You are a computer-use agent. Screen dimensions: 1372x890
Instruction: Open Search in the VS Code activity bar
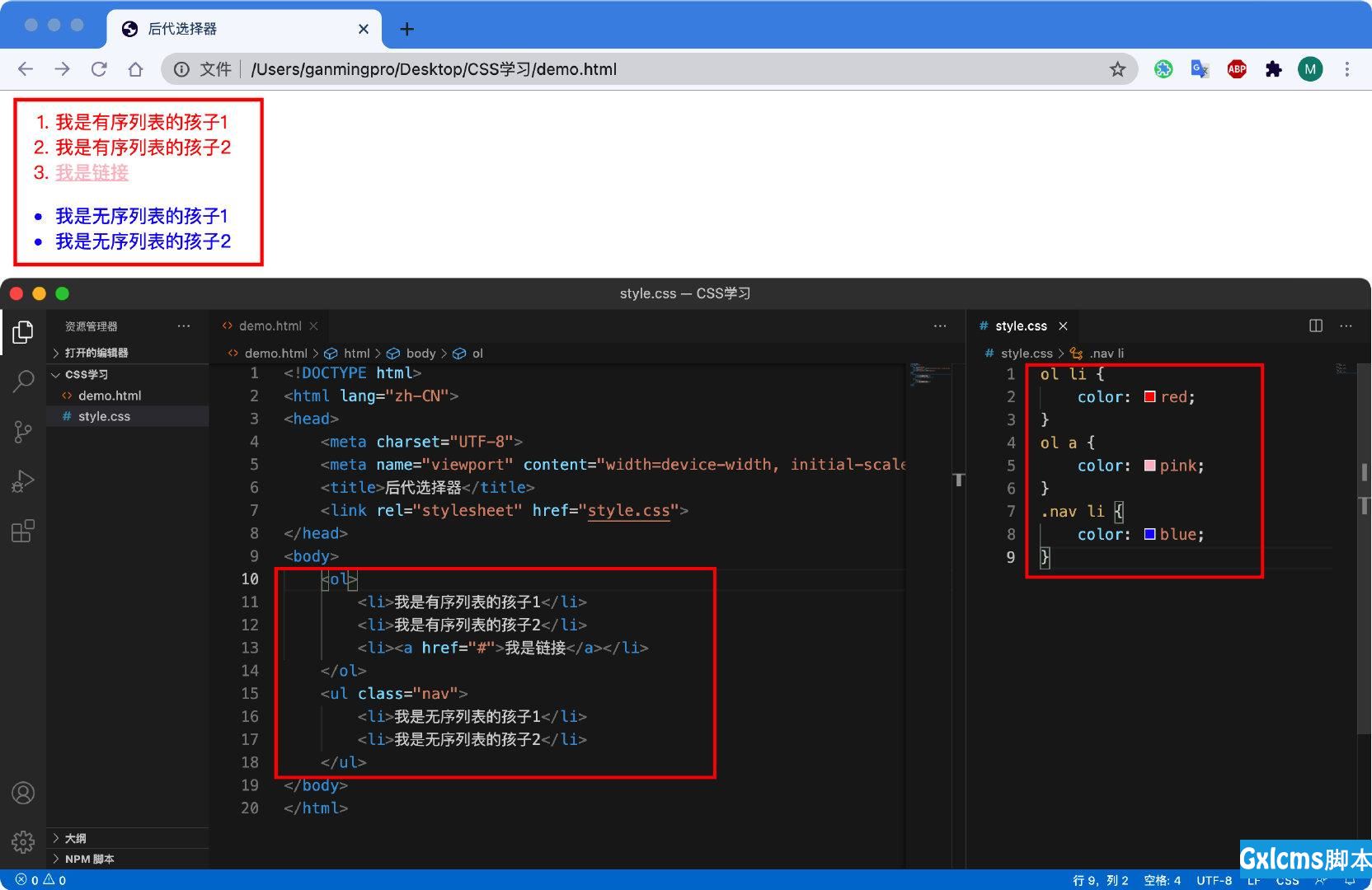[x=23, y=382]
